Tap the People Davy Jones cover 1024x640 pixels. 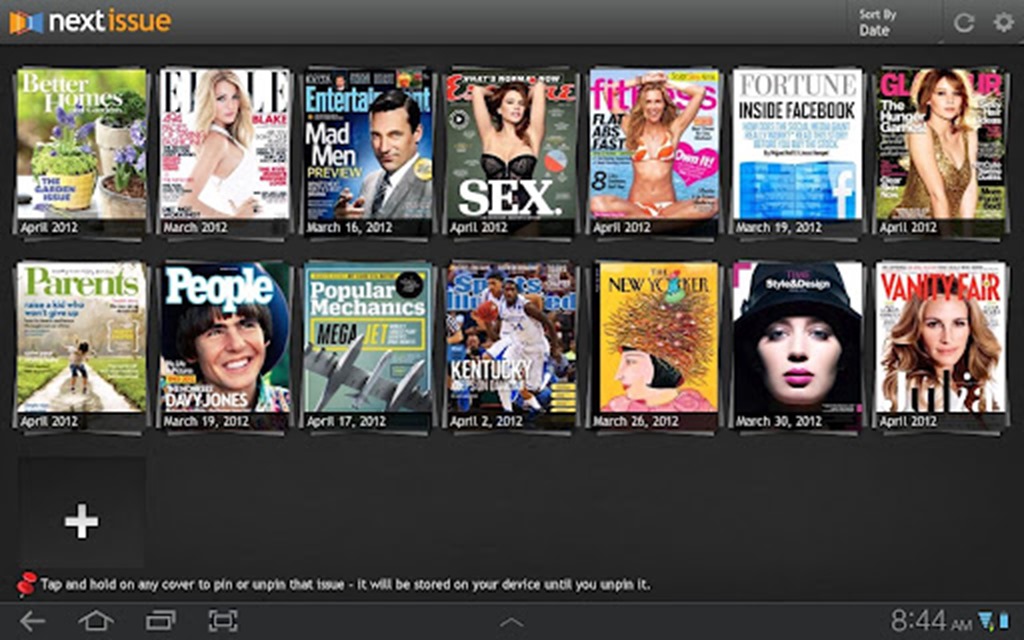[x=225, y=338]
